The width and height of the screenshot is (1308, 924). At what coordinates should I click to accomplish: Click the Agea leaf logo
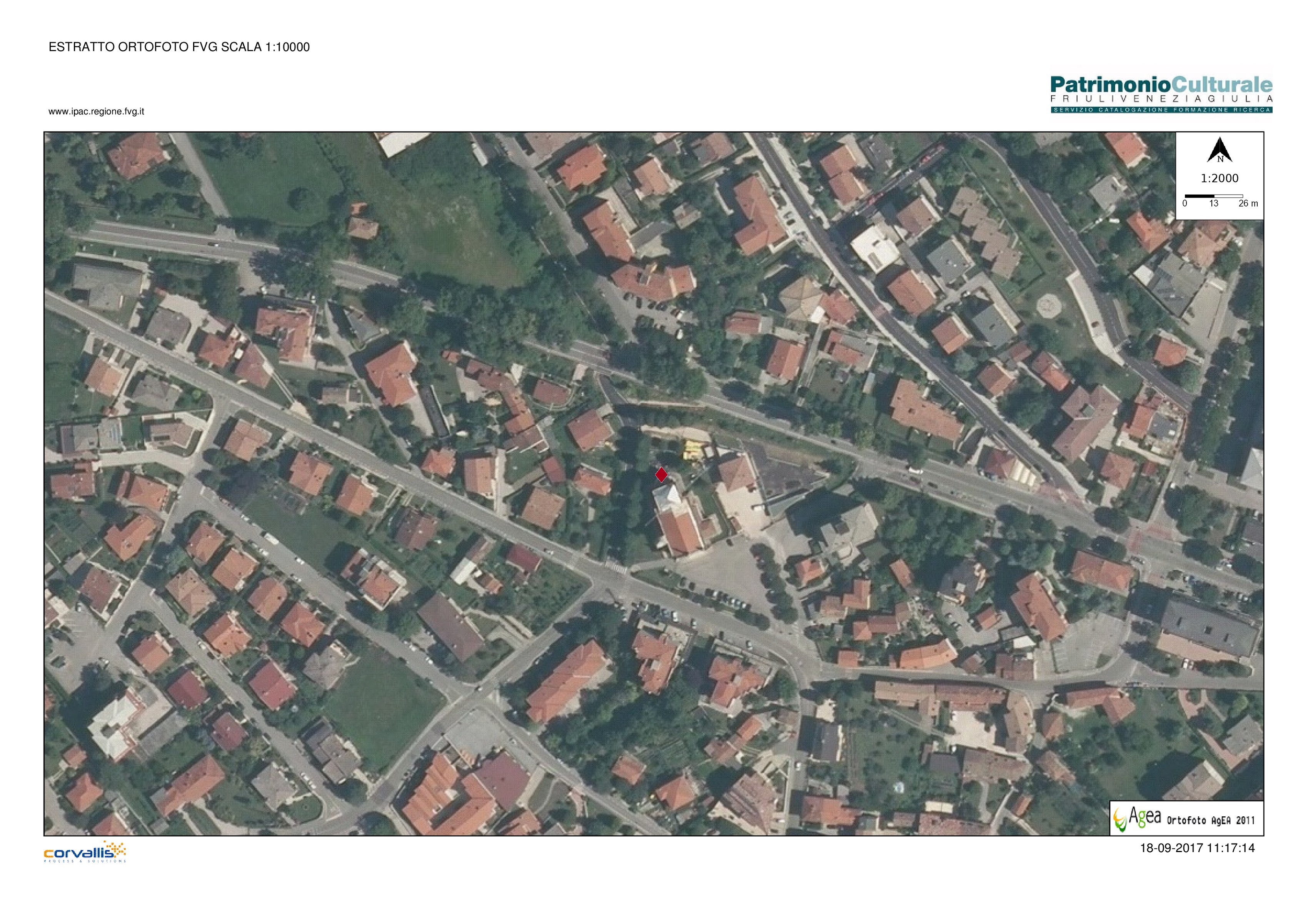coord(1120,819)
